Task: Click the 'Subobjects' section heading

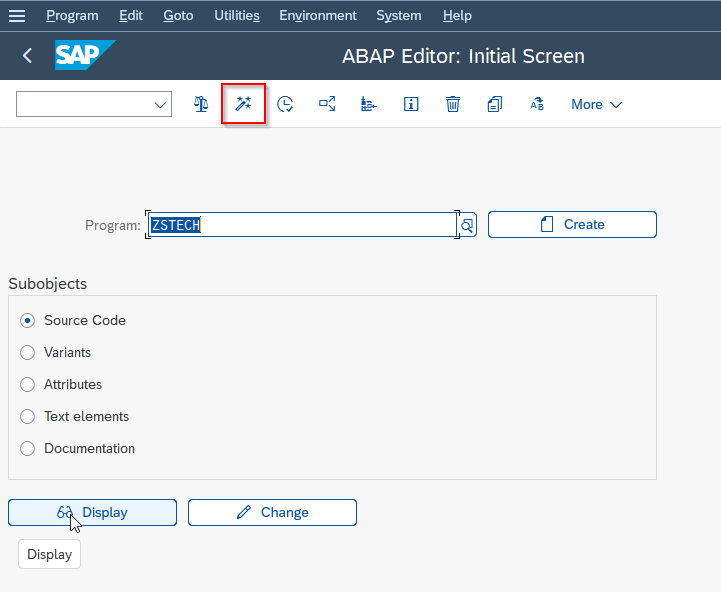Action: [48, 284]
